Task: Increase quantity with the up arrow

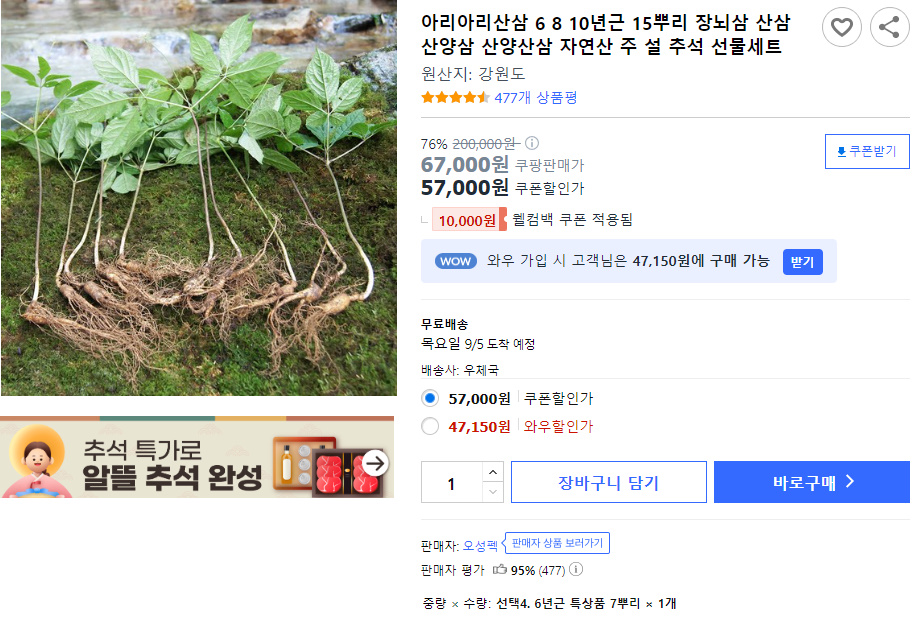Action: click(x=493, y=472)
